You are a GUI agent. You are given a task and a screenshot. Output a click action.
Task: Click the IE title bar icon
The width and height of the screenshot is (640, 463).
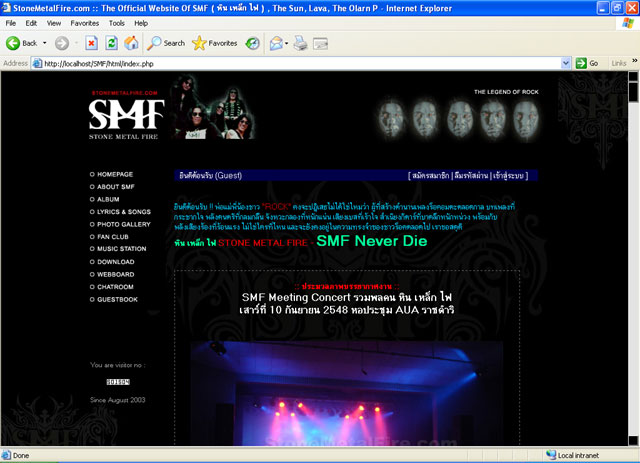point(6,8)
